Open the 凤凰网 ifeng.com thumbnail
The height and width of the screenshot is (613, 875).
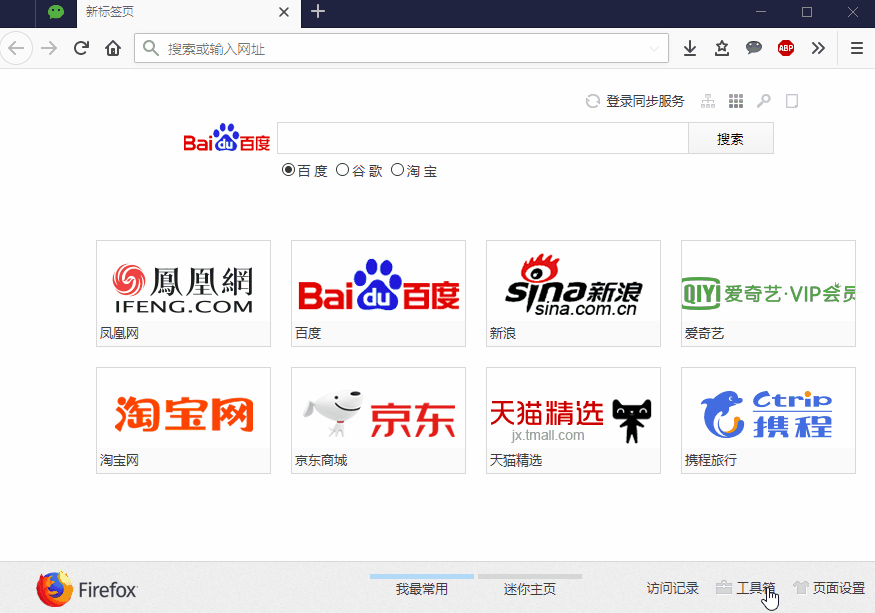[x=183, y=293]
